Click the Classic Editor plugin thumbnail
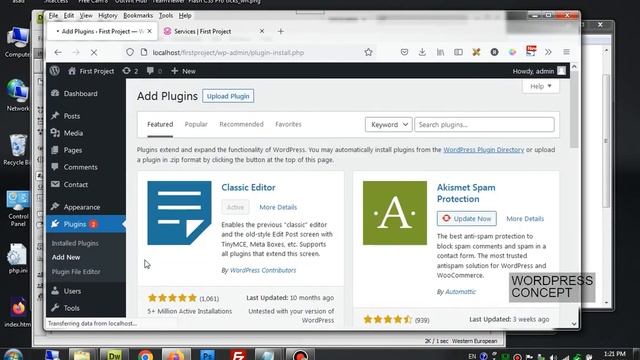640x360 pixels. click(180, 213)
